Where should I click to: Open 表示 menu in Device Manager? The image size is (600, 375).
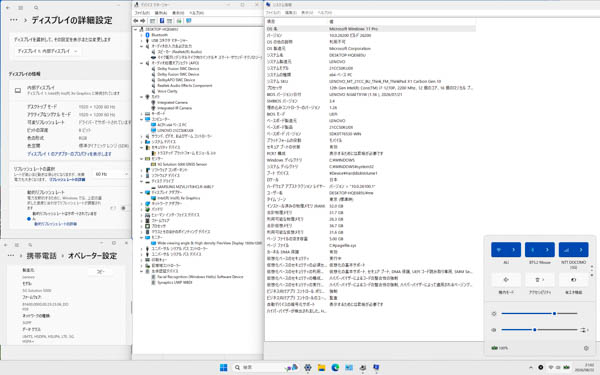point(178,13)
